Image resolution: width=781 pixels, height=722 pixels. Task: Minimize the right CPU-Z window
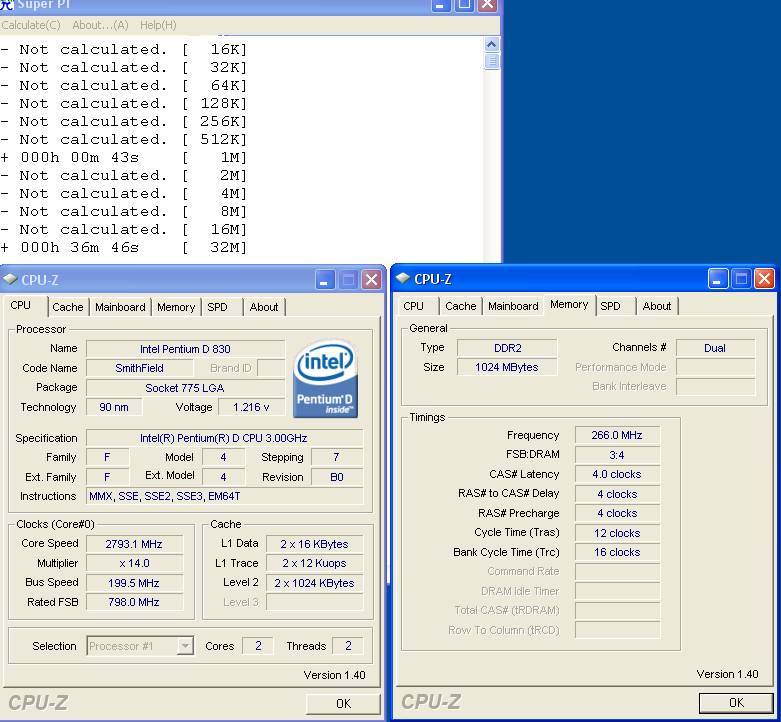tap(718, 279)
